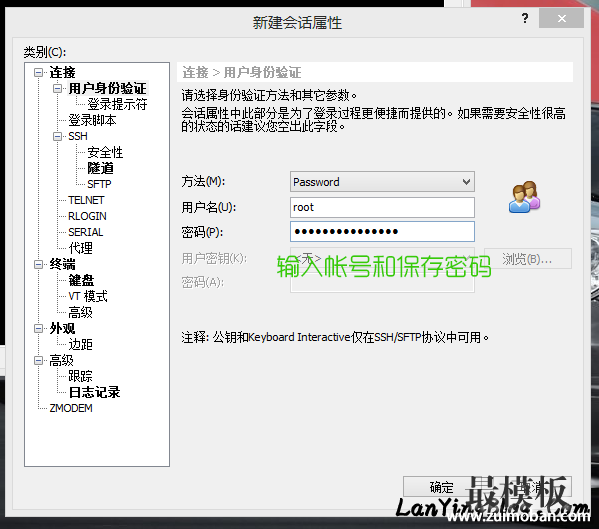This screenshot has width=599, height=529.
Task: Click the 浏览(B)... button
Action: click(528, 259)
